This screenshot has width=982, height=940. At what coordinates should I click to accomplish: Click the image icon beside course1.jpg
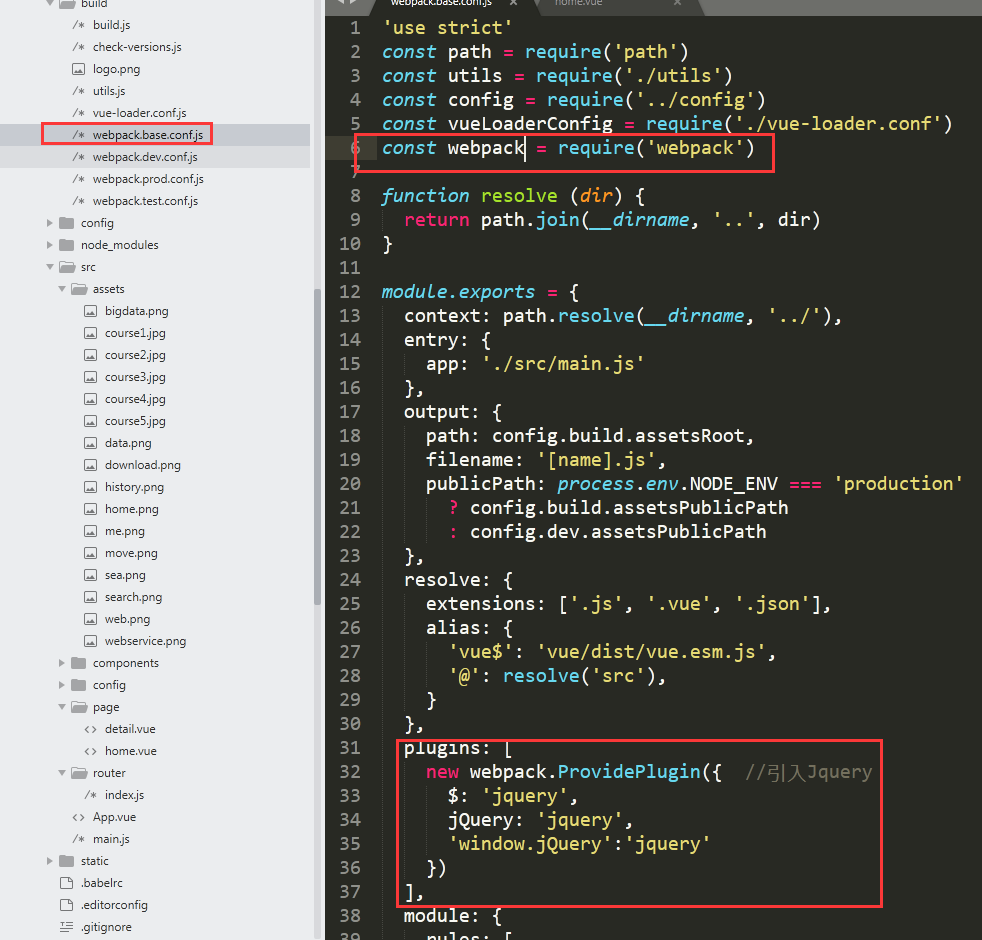tap(91, 333)
